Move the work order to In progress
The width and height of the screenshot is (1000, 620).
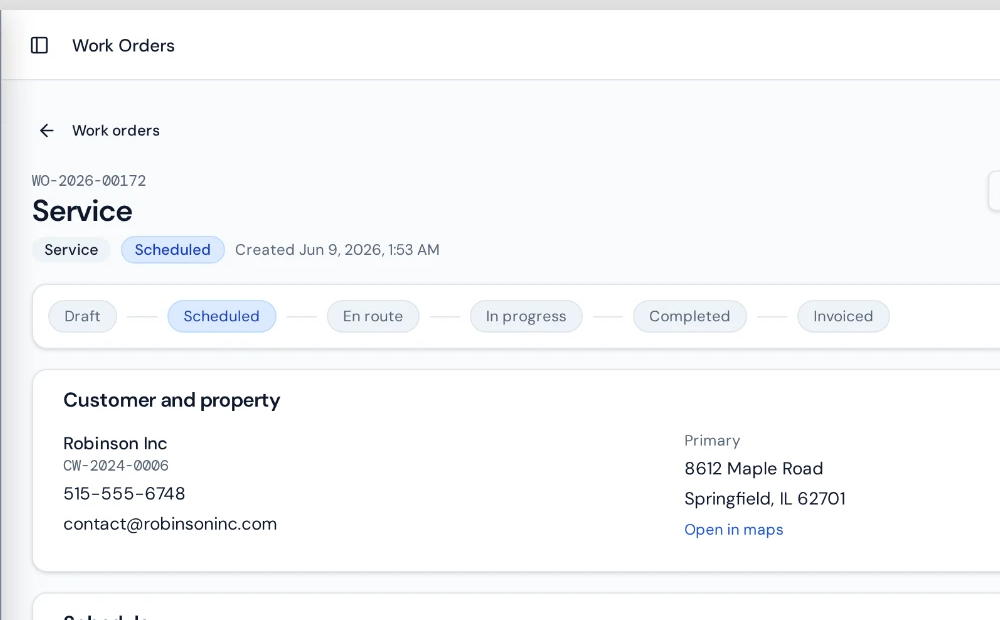coord(526,316)
